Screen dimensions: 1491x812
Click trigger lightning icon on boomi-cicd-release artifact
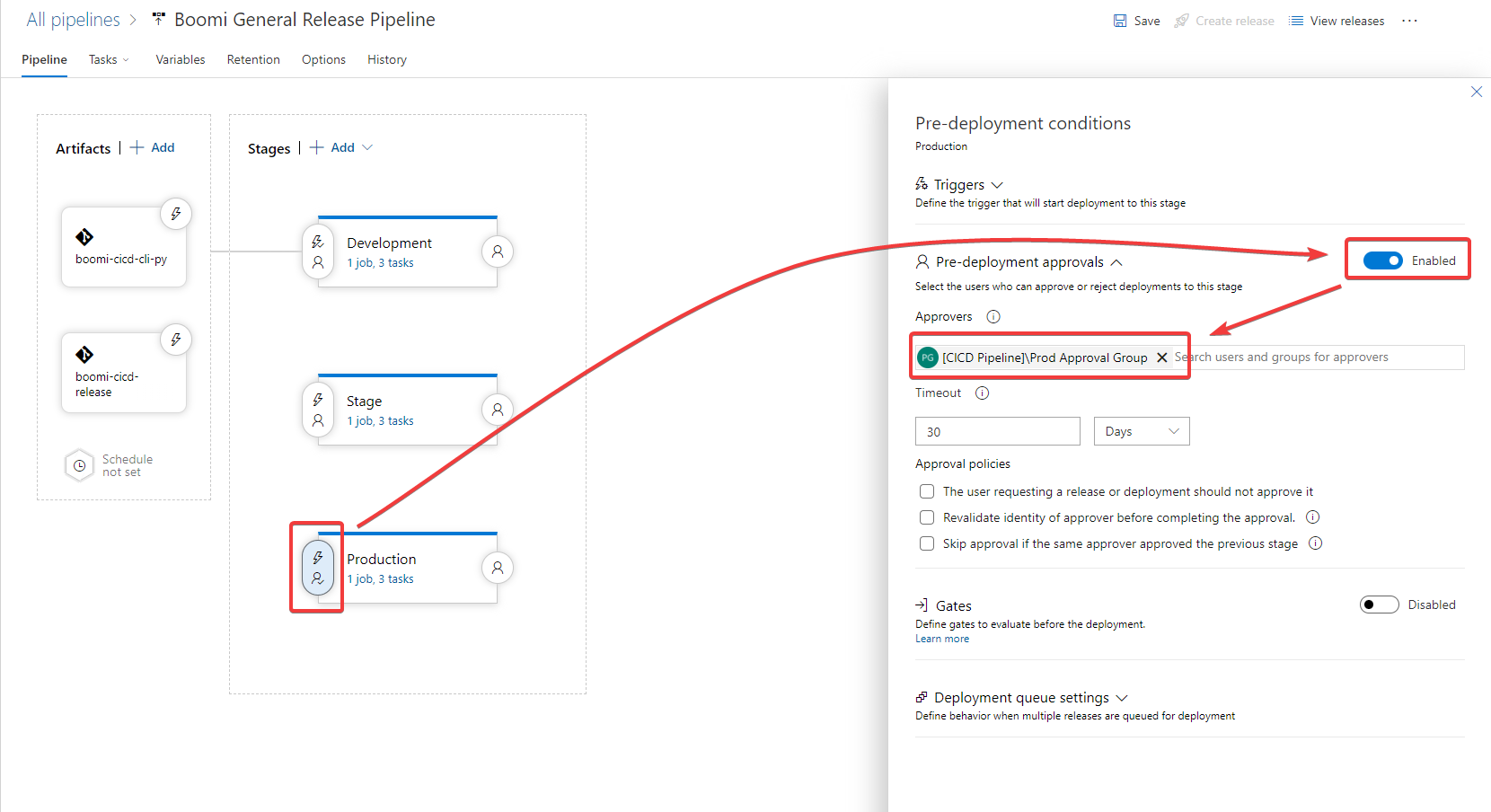point(176,340)
